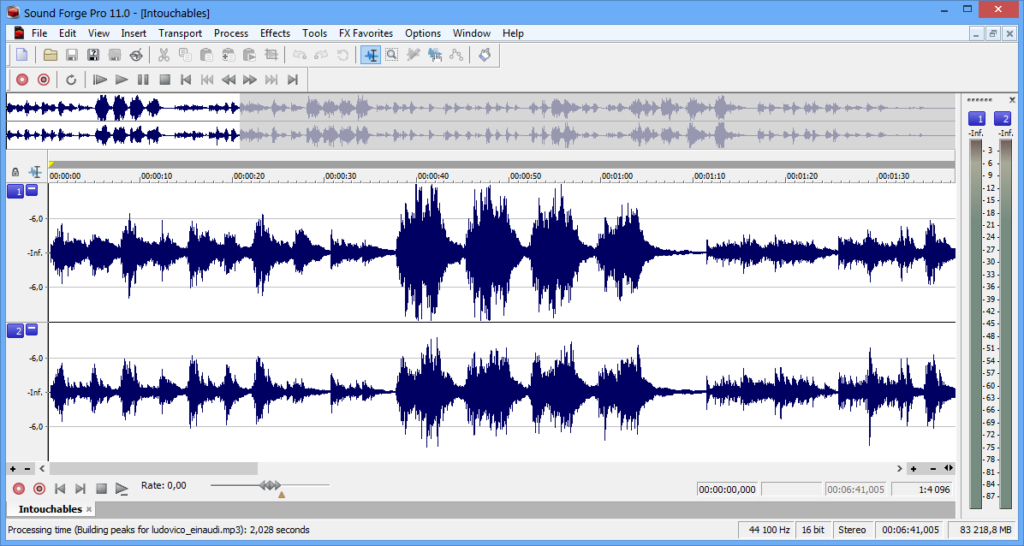Click the Save As icon with question mark
1024x546 pixels.
tap(93, 55)
